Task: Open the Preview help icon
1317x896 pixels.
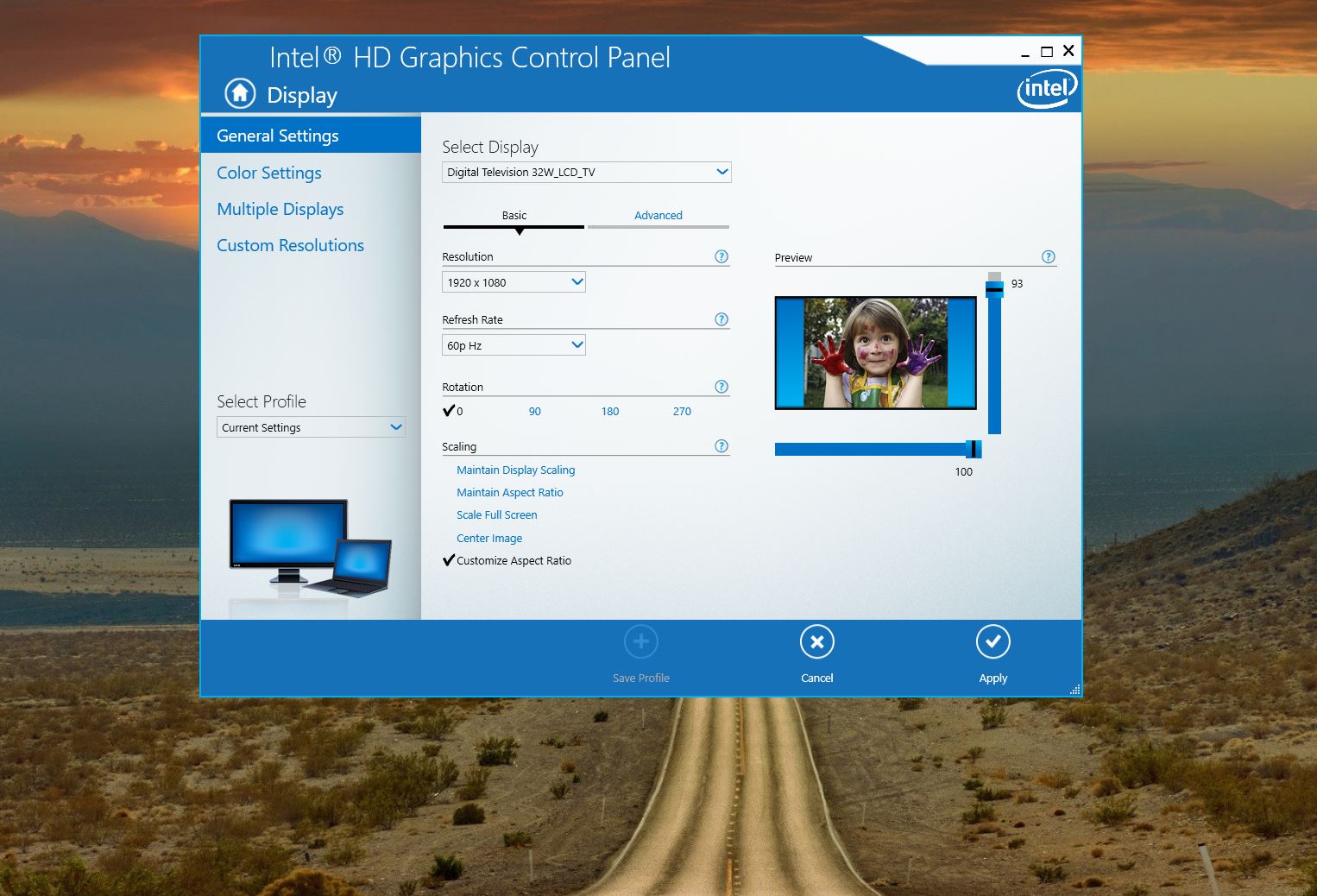Action: pos(1049,256)
